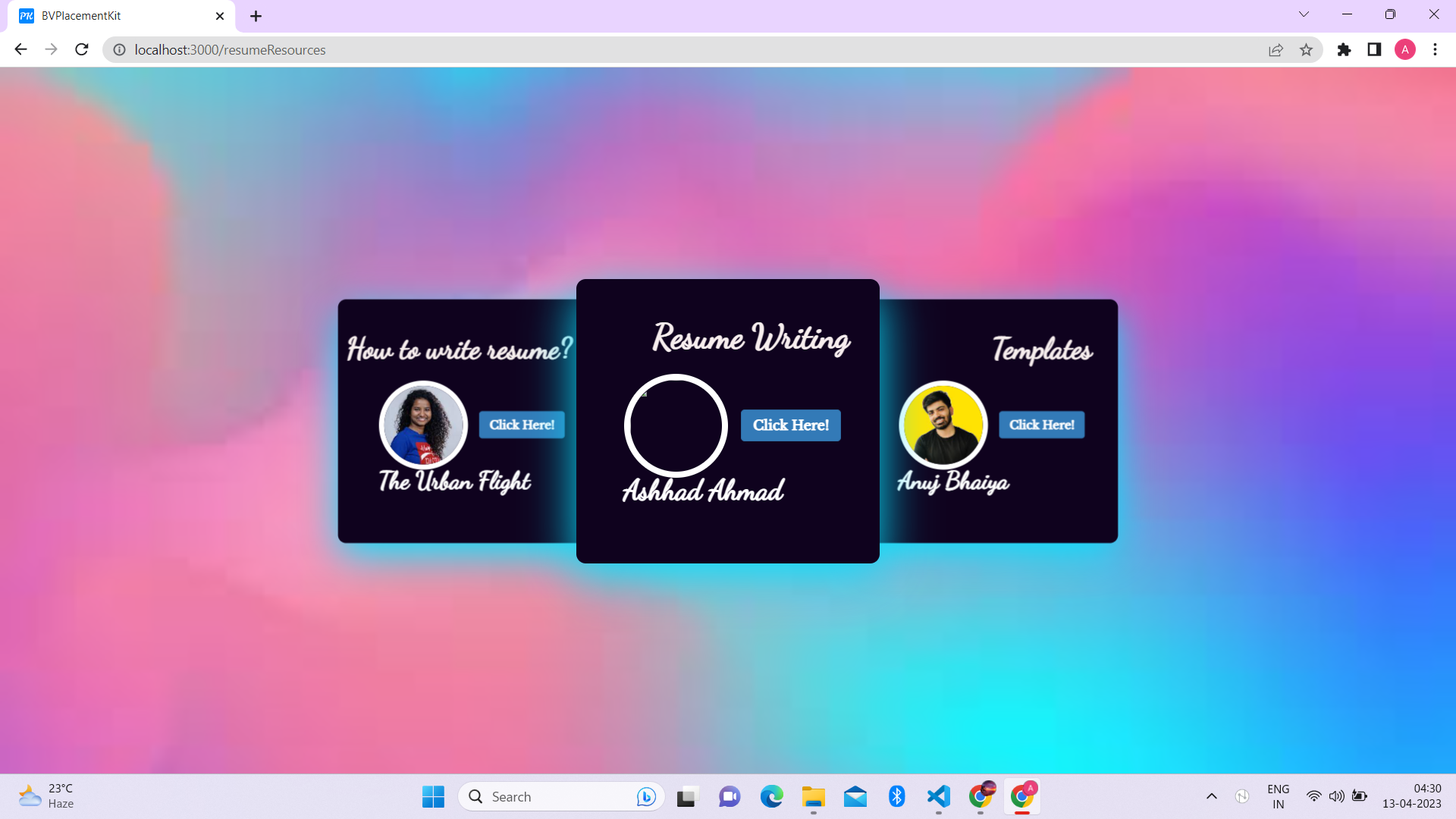Open the Chrome profile avatar A
This screenshot has height=819, width=1456.
1404,49
